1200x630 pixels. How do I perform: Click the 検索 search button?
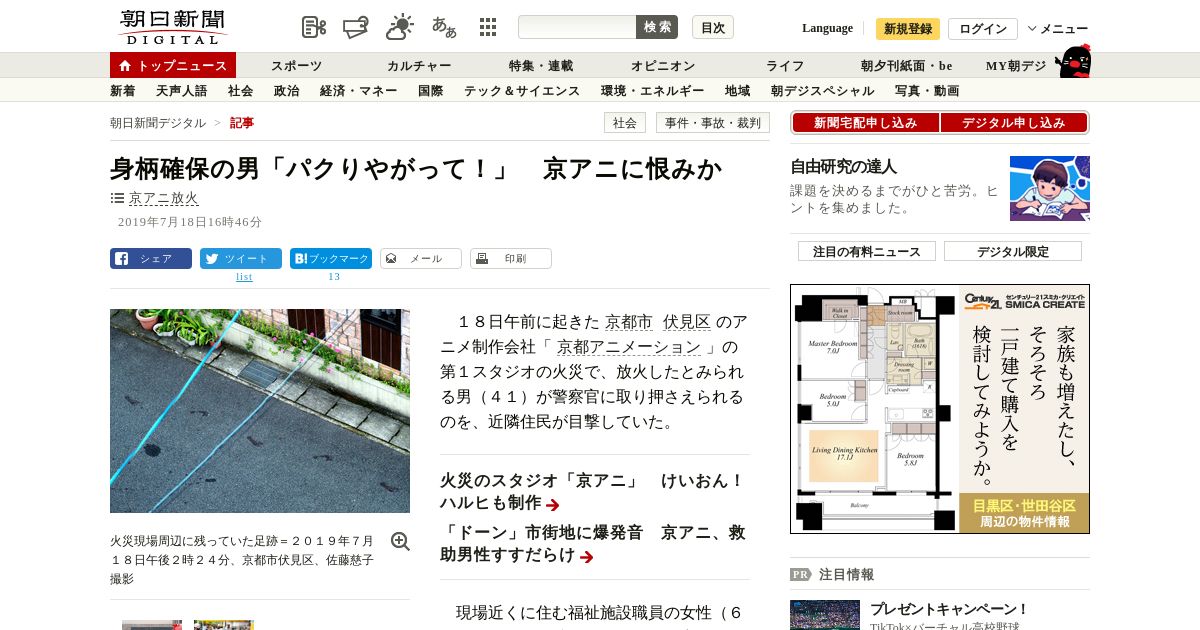click(657, 27)
